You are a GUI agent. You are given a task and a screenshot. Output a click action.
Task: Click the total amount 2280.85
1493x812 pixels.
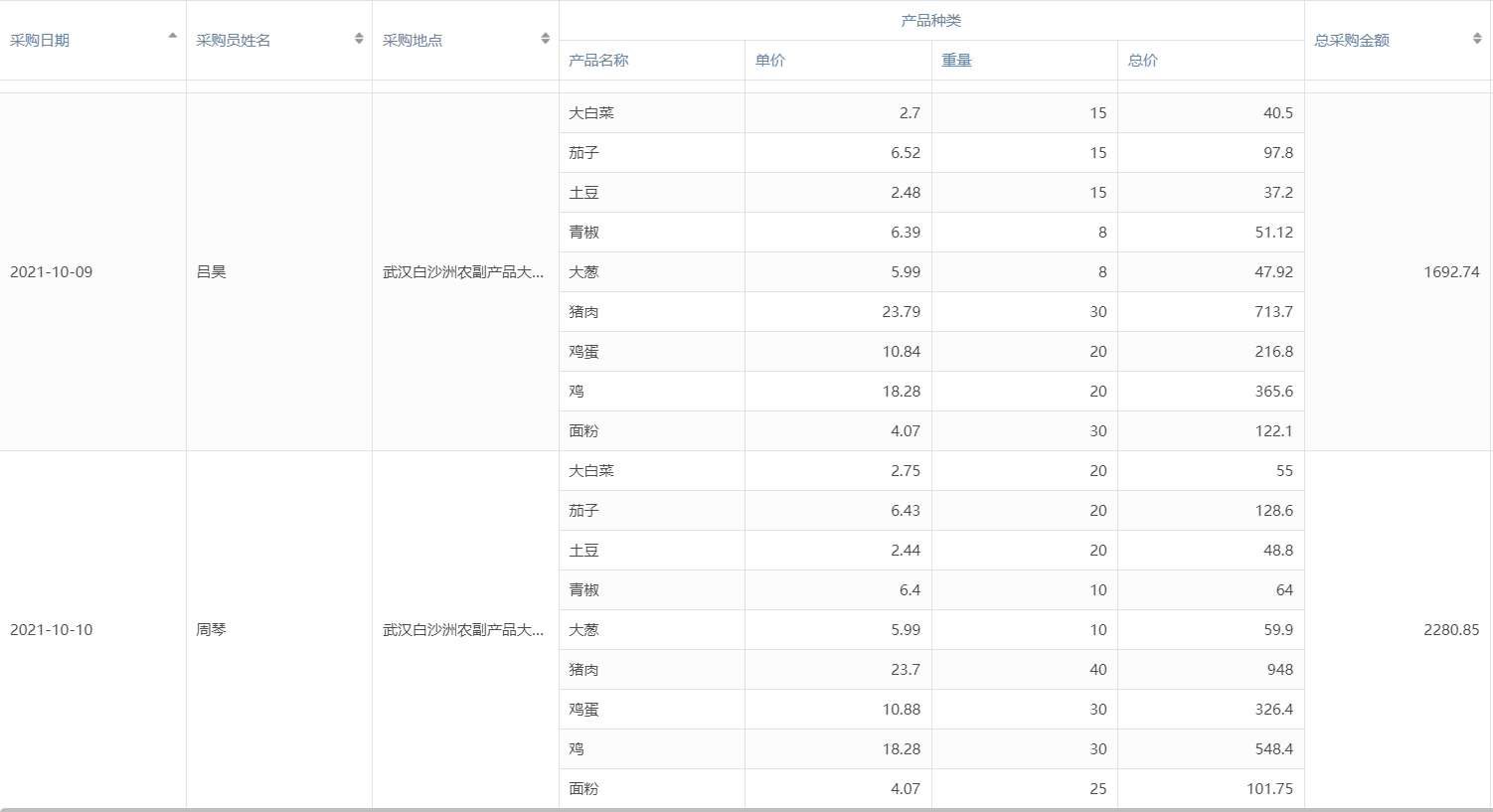click(x=1450, y=630)
